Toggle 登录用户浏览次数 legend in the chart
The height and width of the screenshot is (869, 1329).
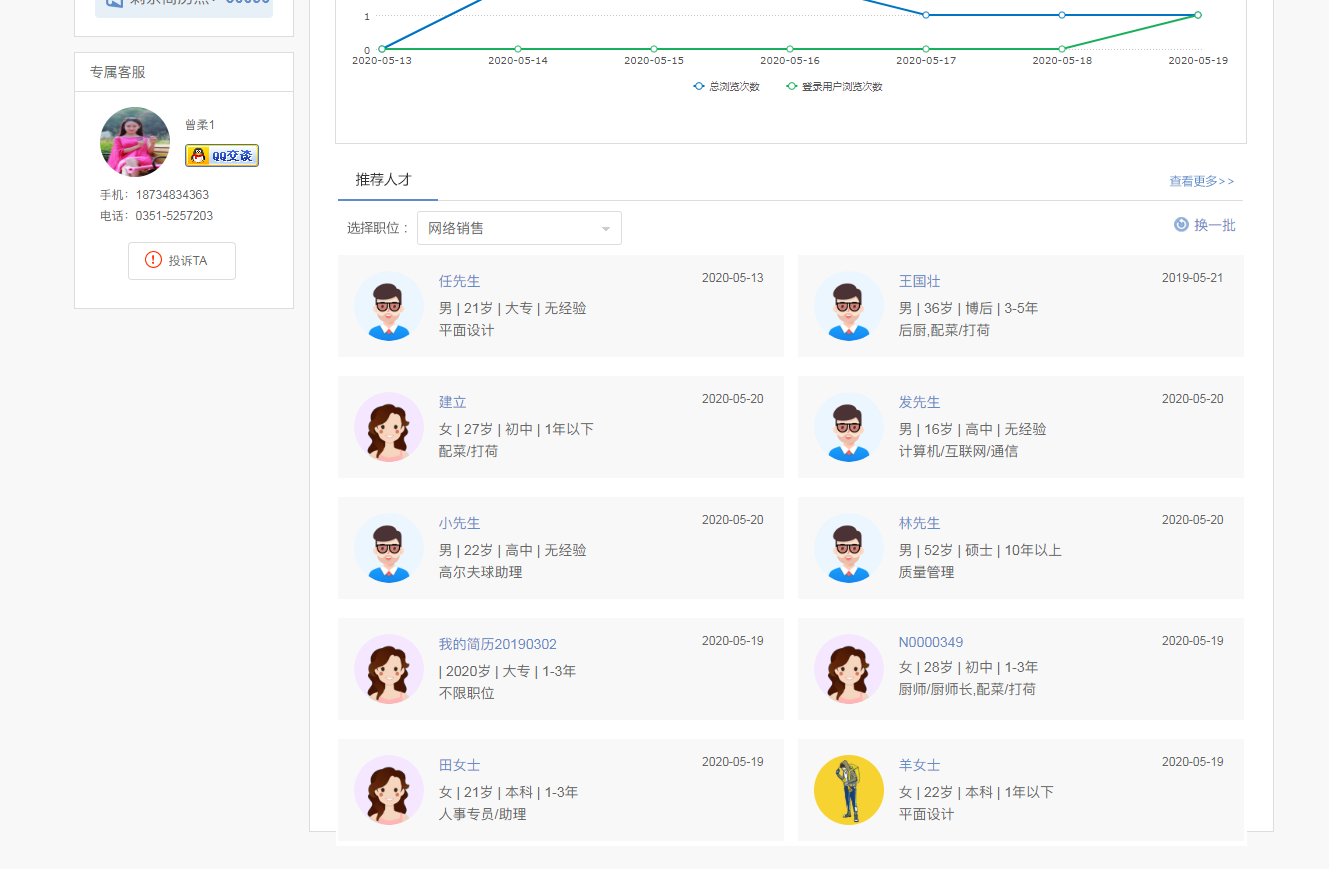pyautogui.click(x=834, y=87)
